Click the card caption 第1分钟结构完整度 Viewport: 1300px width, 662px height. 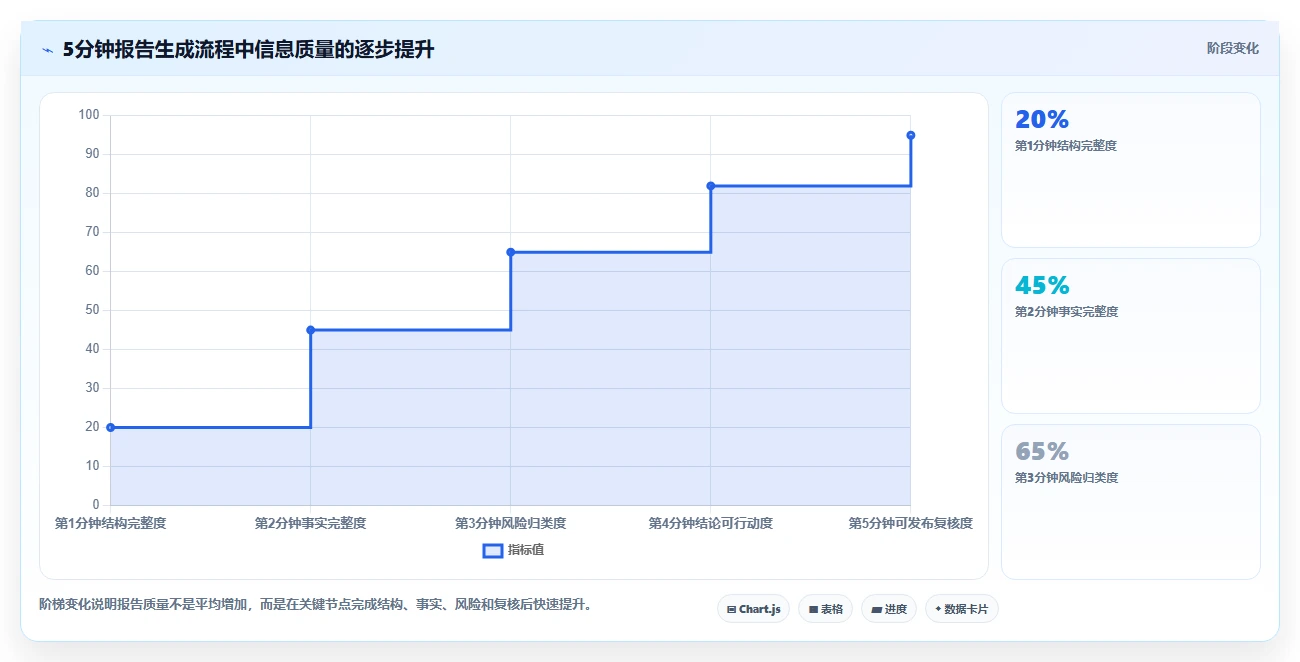pos(1066,146)
